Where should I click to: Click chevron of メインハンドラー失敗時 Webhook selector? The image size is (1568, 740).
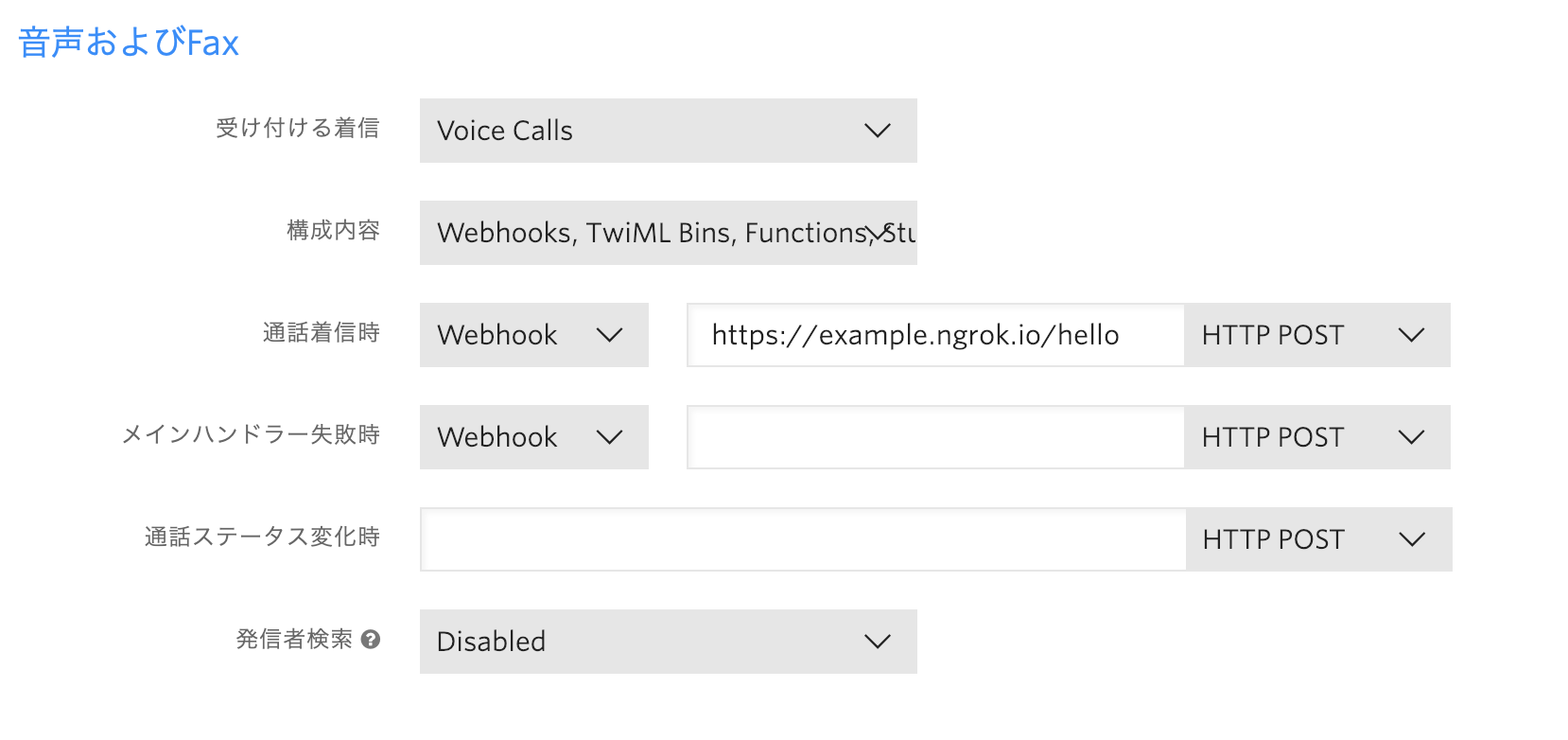[610, 437]
